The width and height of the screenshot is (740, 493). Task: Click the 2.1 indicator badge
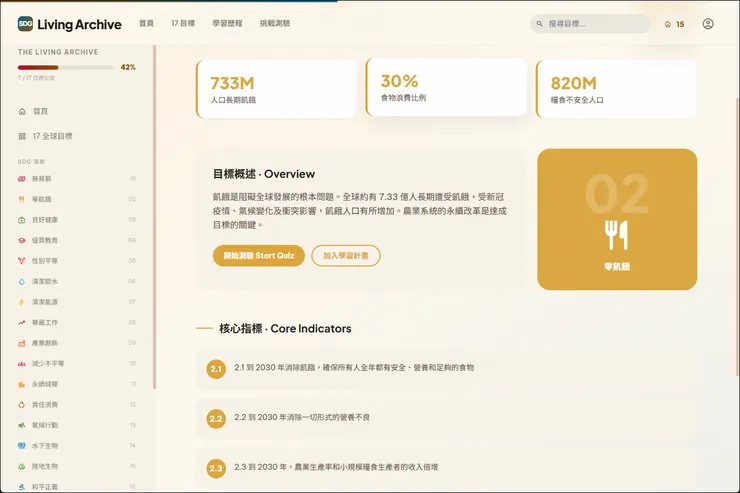[x=216, y=368]
